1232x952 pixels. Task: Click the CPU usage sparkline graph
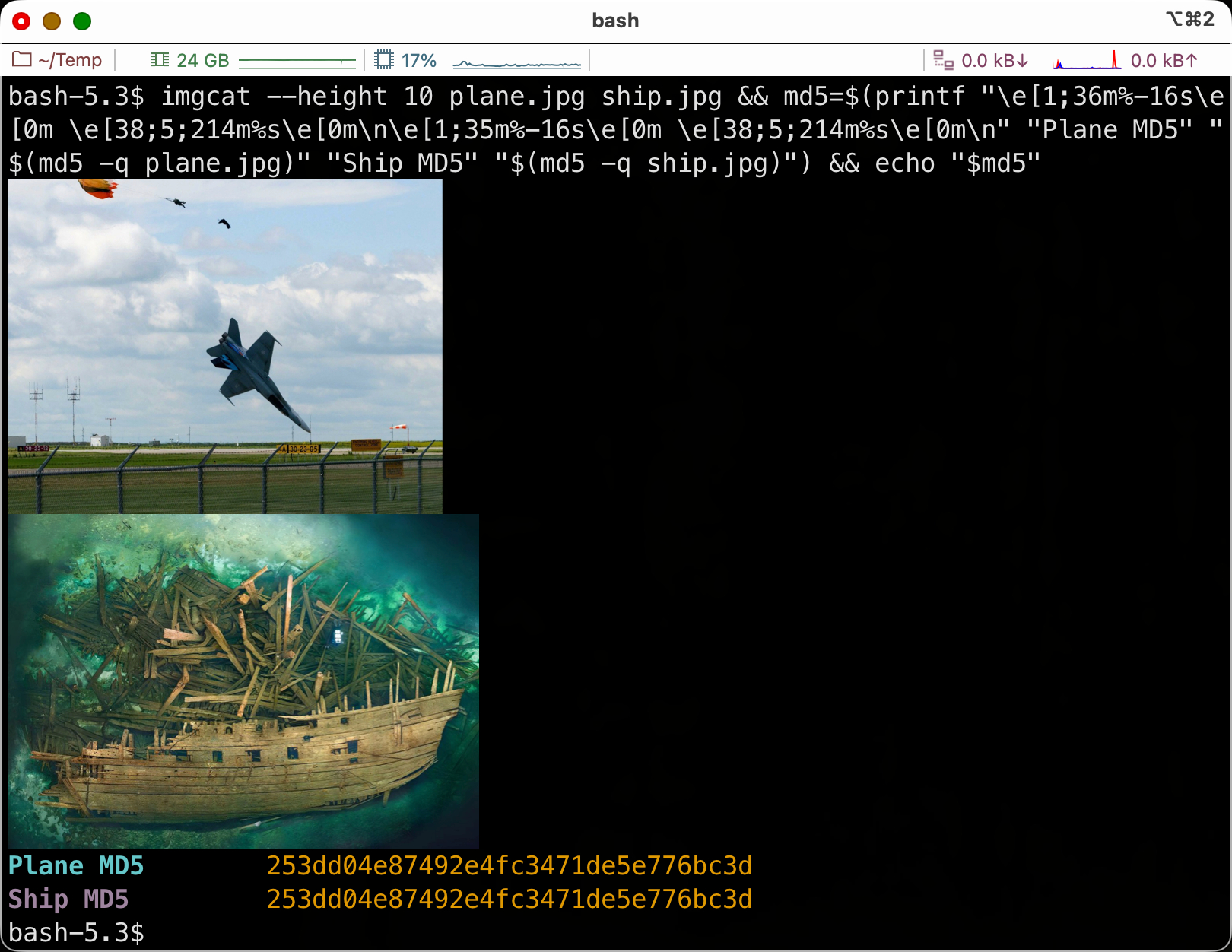point(516,62)
